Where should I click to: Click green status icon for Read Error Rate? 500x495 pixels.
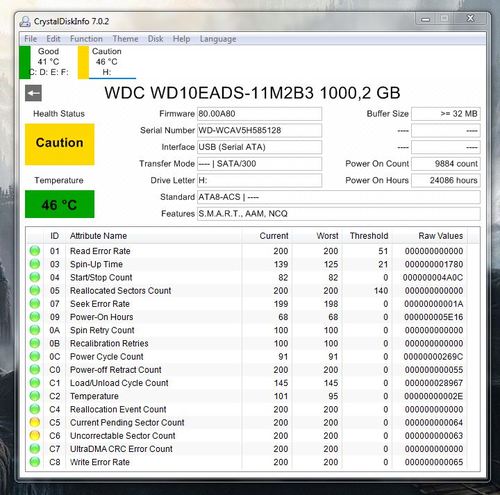[x=35, y=251]
